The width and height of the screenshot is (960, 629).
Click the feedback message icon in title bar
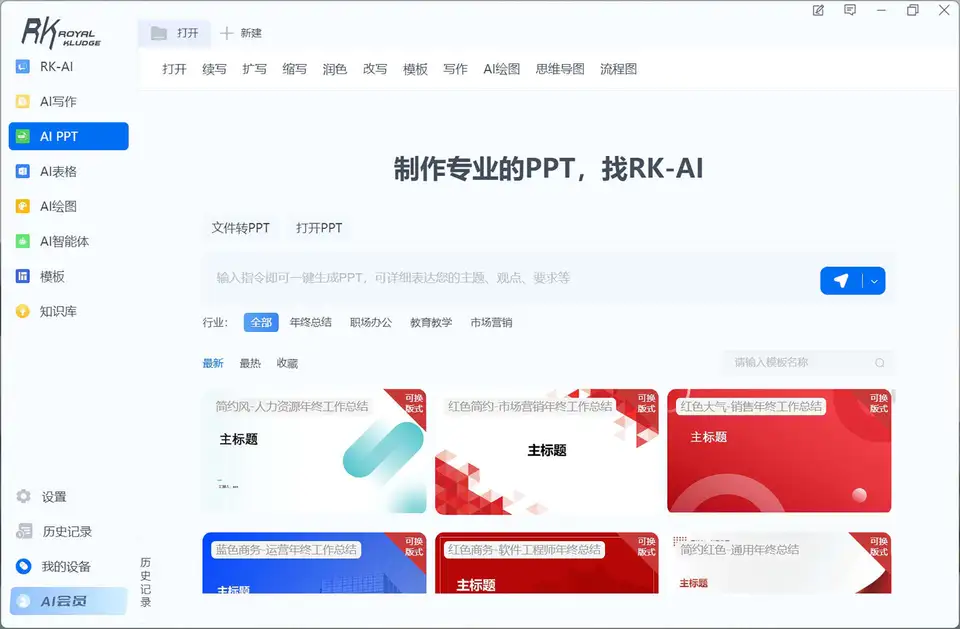850,10
